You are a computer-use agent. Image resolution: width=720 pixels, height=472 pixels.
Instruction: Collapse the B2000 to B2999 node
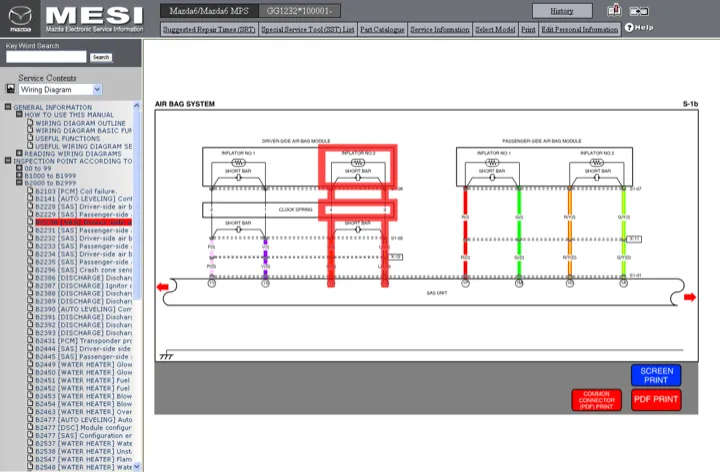point(19,182)
